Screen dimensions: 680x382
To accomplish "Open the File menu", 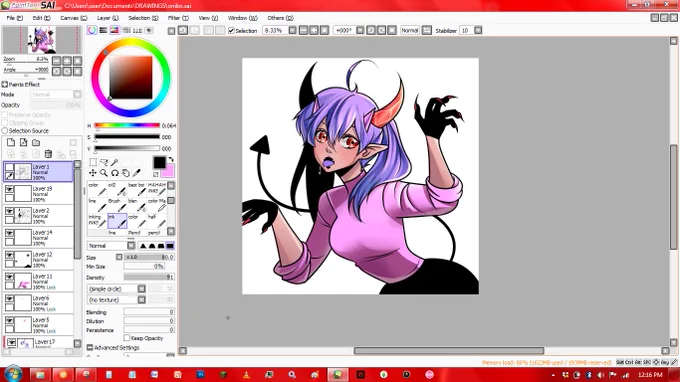I will (x=15, y=18).
